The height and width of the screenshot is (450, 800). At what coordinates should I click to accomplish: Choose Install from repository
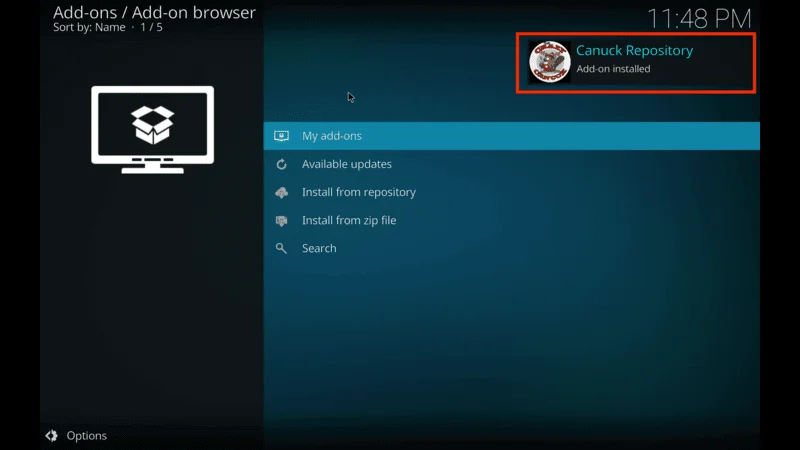(511, 192)
